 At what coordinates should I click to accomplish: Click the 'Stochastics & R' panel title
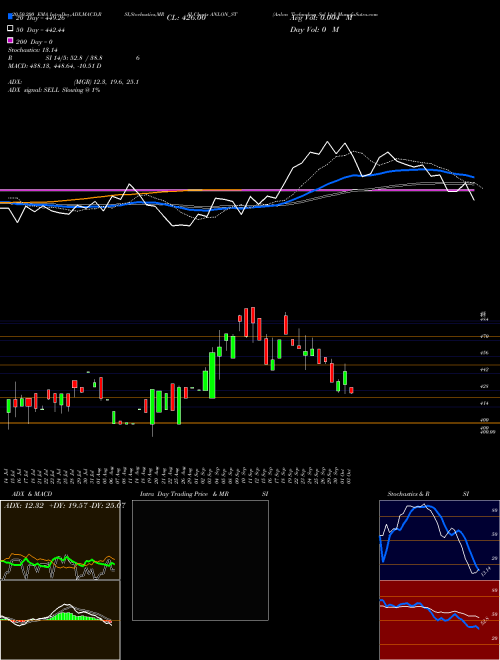tap(408, 494)
